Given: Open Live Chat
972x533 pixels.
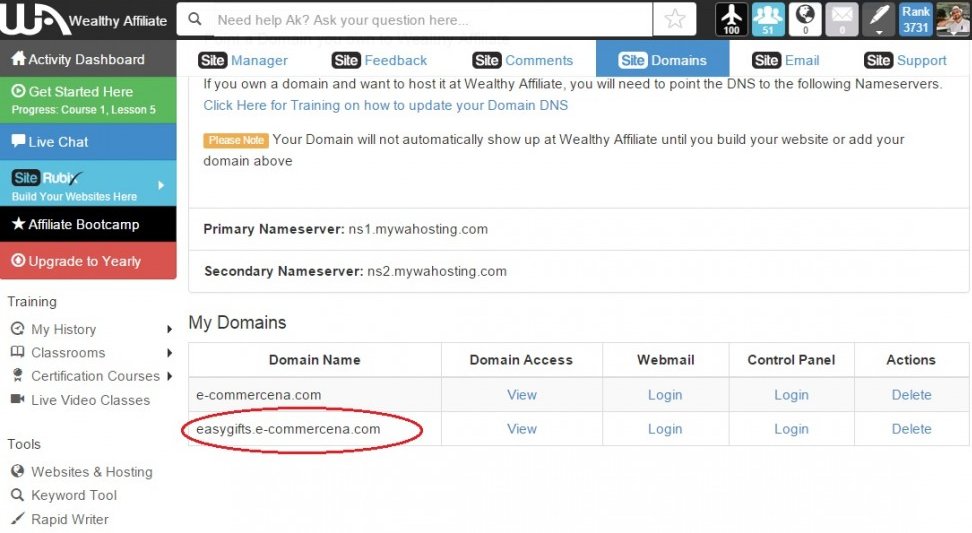Looking at the screenshot, I should click(88, 142).
